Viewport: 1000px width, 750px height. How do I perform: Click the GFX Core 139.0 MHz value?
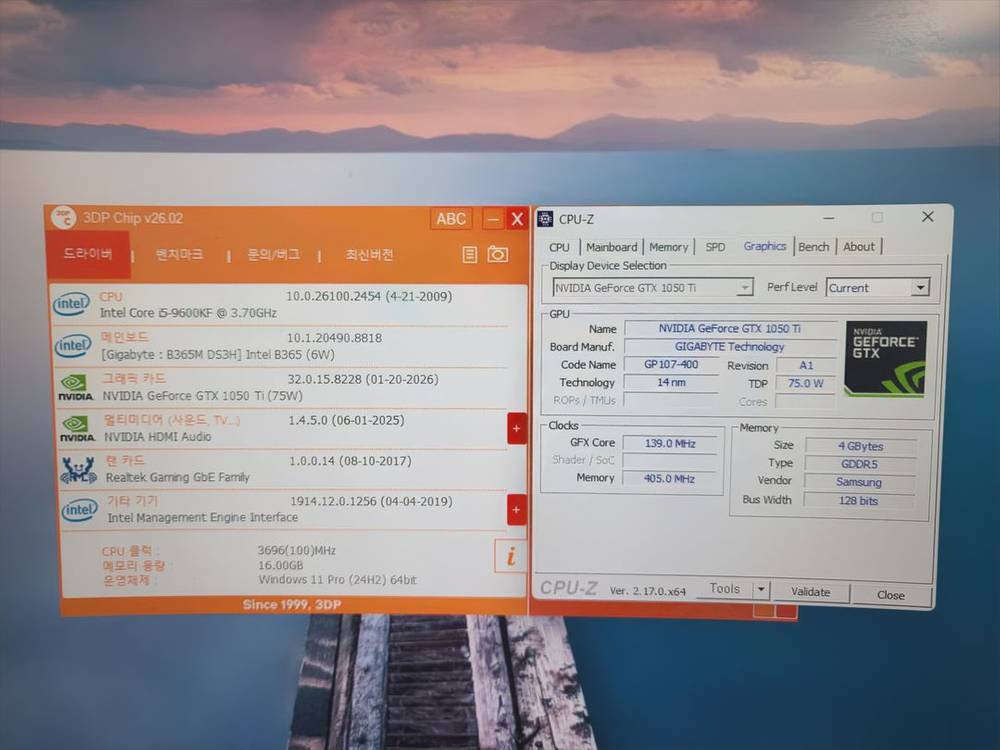coord(670,443)
